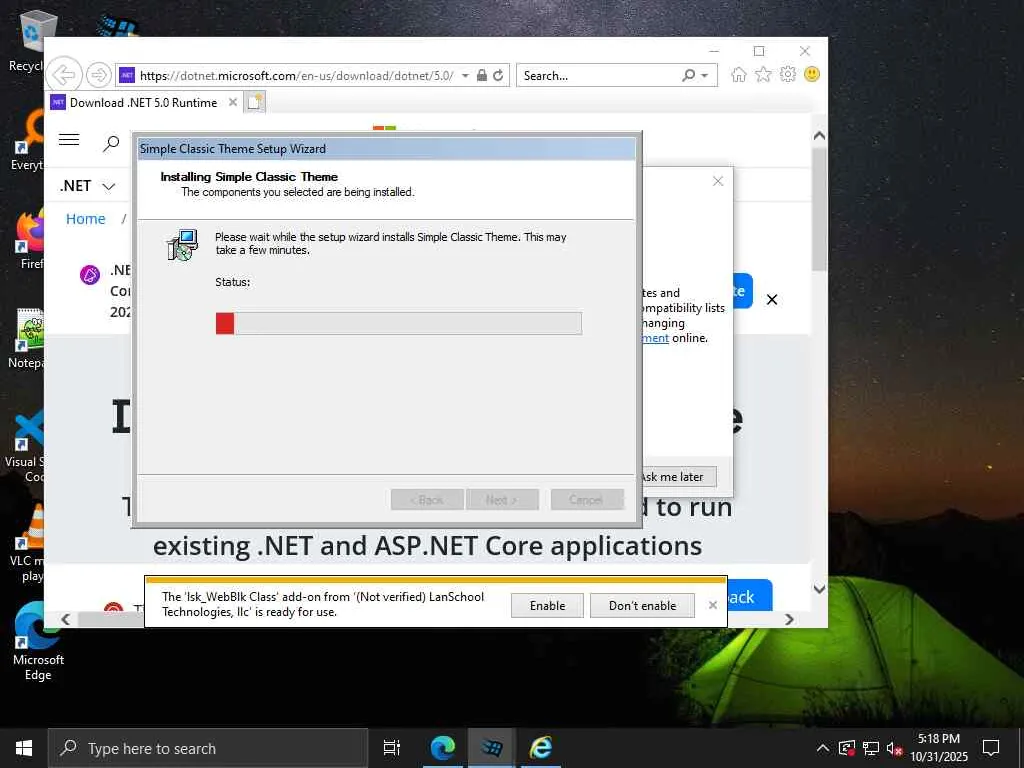This screenshot has width=1024, height=768.
Task: Select the Microsoft Edge desktop shortcut
Action: [x=38, y=642]
